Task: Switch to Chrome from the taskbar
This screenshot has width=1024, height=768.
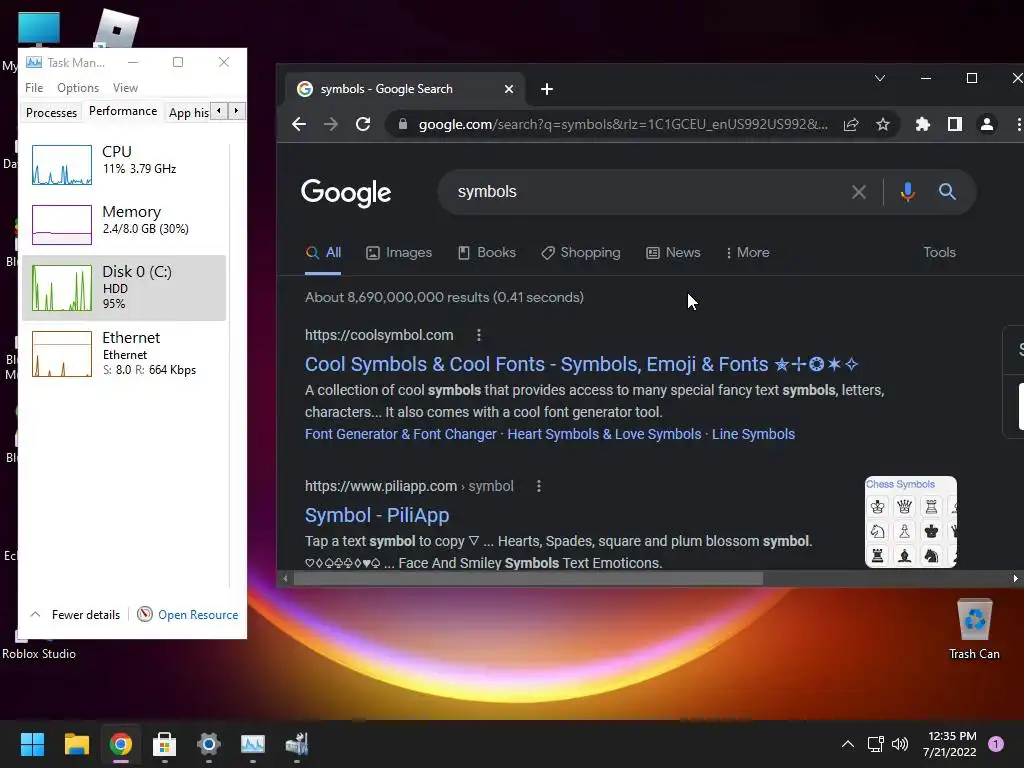Action: [x=120, y=744]
